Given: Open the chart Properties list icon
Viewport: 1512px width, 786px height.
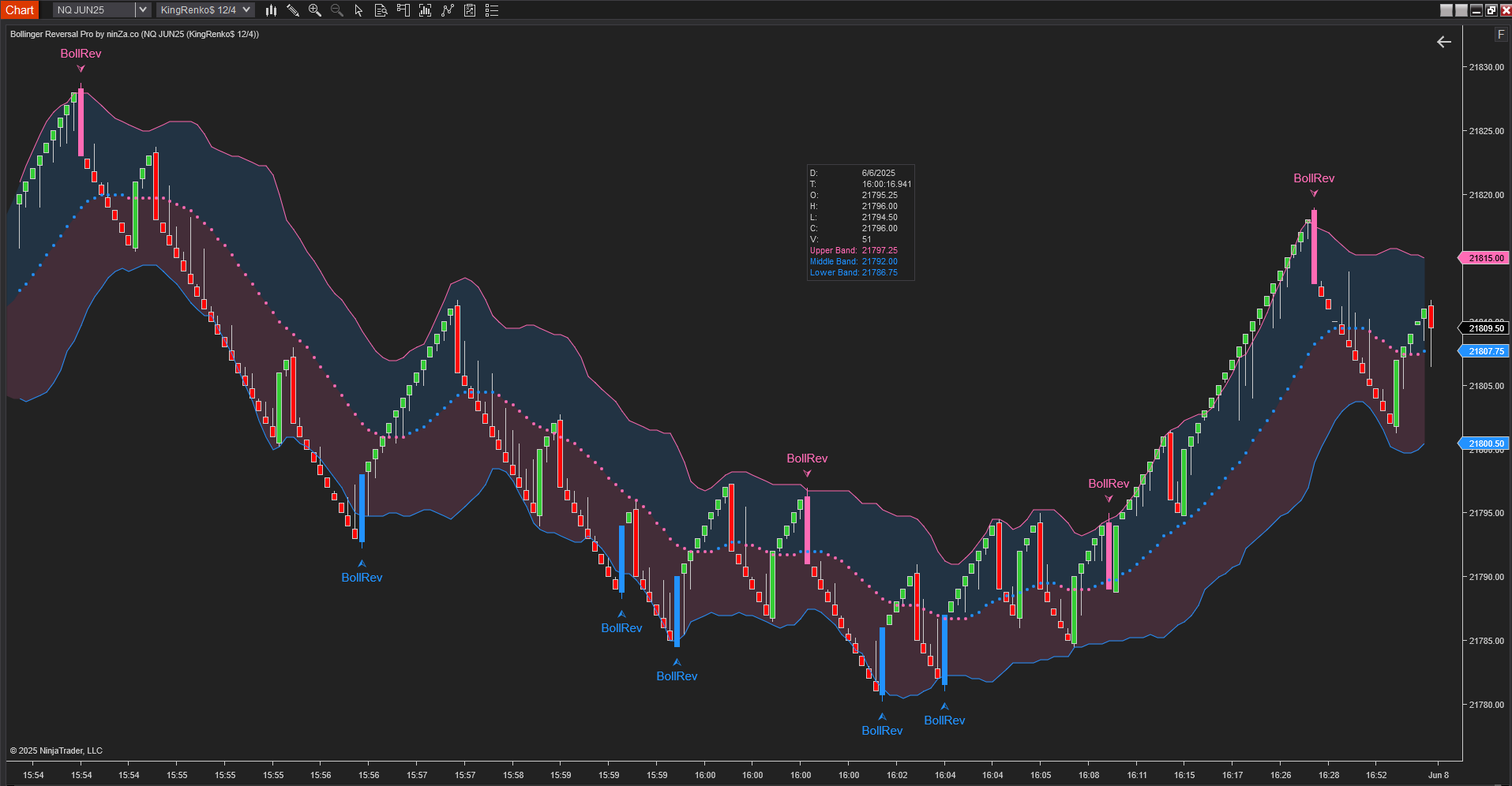Looking at the screenshot, I should coord(492,10).
